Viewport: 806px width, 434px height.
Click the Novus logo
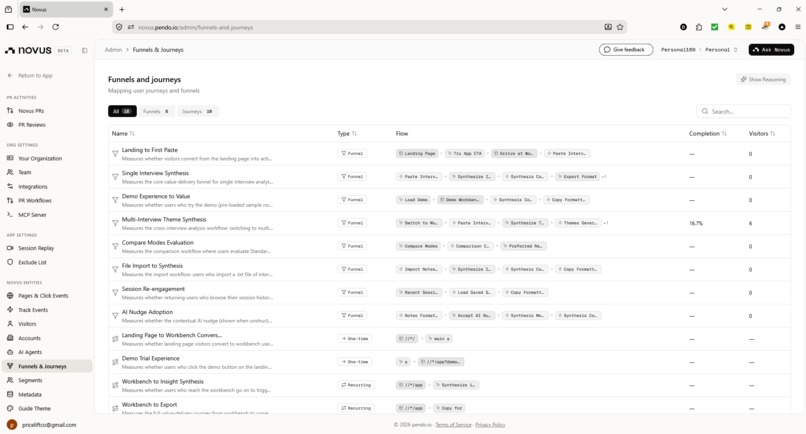(x=28, y=50)
